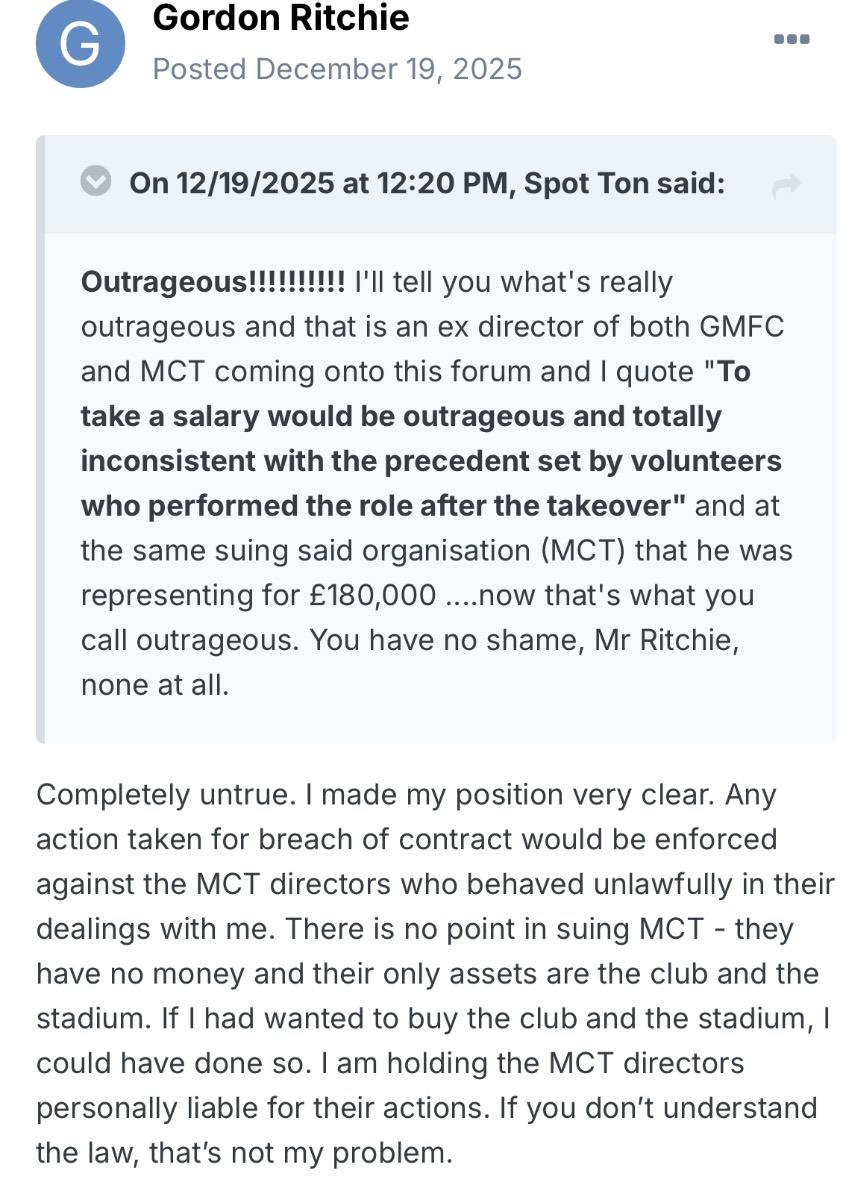The height and width of the screenshot is (1200, 843).
Task: Click the word Posted beside the date
Action: click(199, 69)
